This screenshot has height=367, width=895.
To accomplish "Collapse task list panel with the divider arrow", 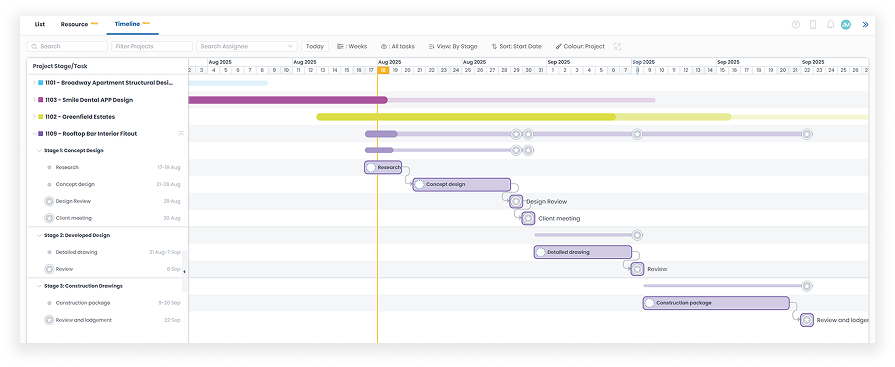I will coord(184,272).
